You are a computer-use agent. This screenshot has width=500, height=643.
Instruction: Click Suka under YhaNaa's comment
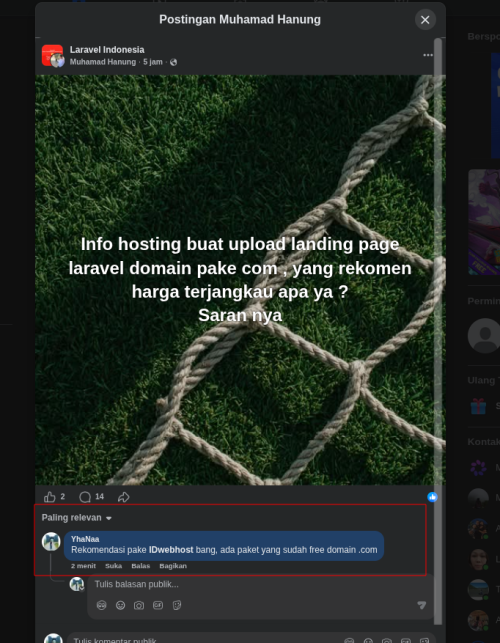(114, 566)
